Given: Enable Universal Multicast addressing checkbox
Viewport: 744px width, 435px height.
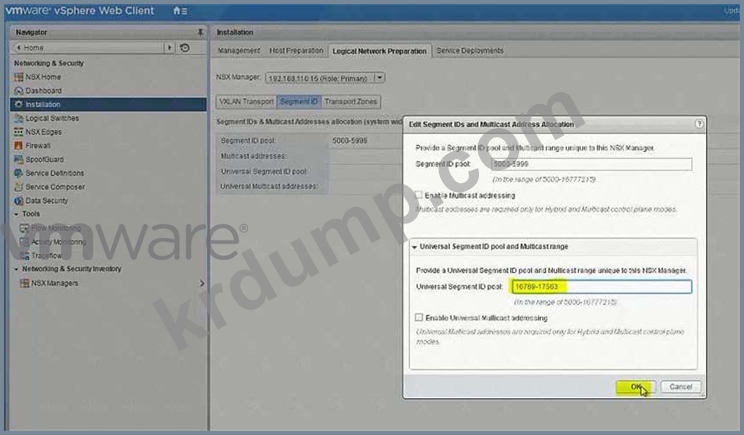Looking at the screenshot, I should point(418,317).
